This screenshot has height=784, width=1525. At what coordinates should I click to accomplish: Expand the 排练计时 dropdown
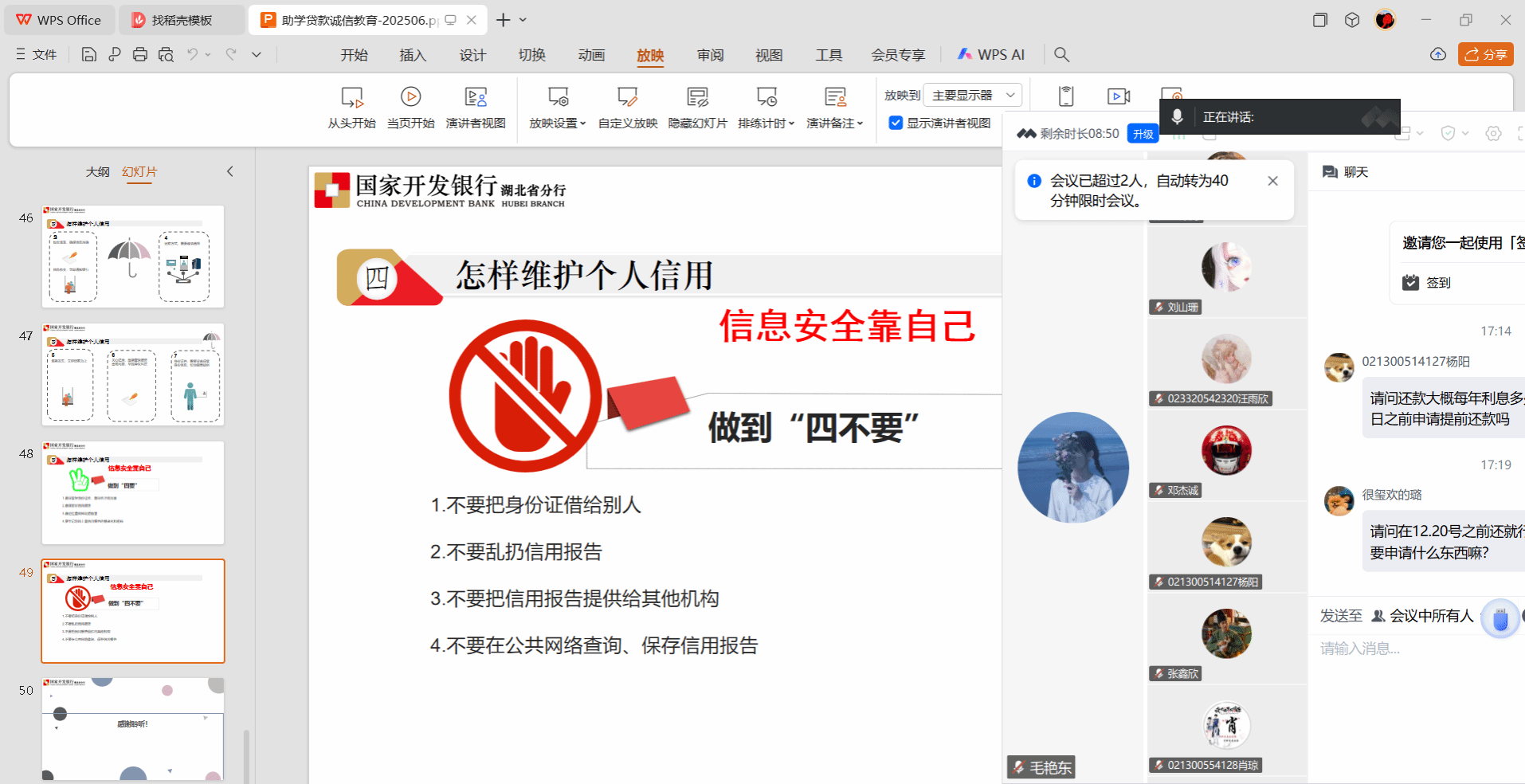[766, 123]
